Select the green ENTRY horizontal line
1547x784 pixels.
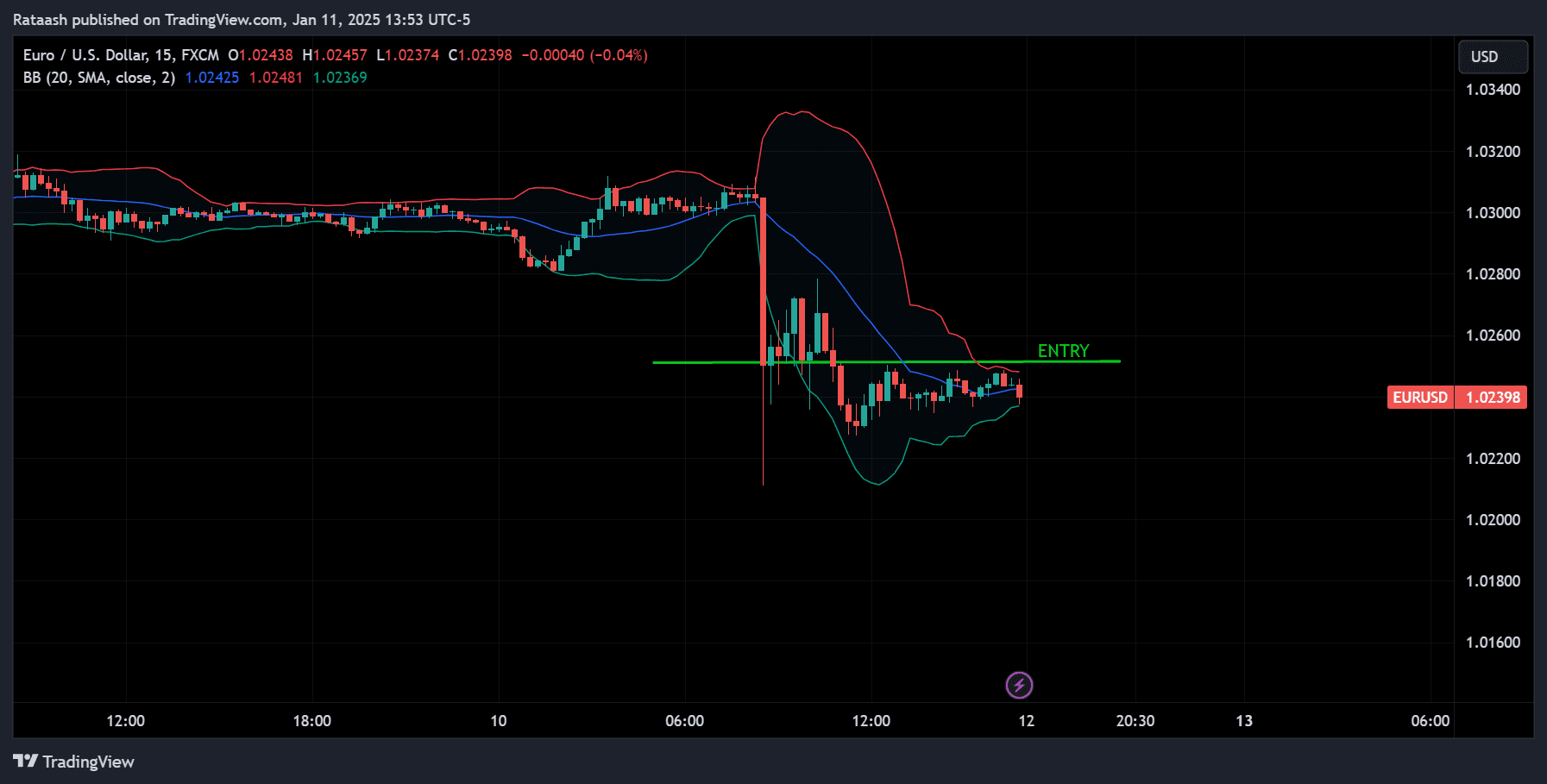coord(886,362)
